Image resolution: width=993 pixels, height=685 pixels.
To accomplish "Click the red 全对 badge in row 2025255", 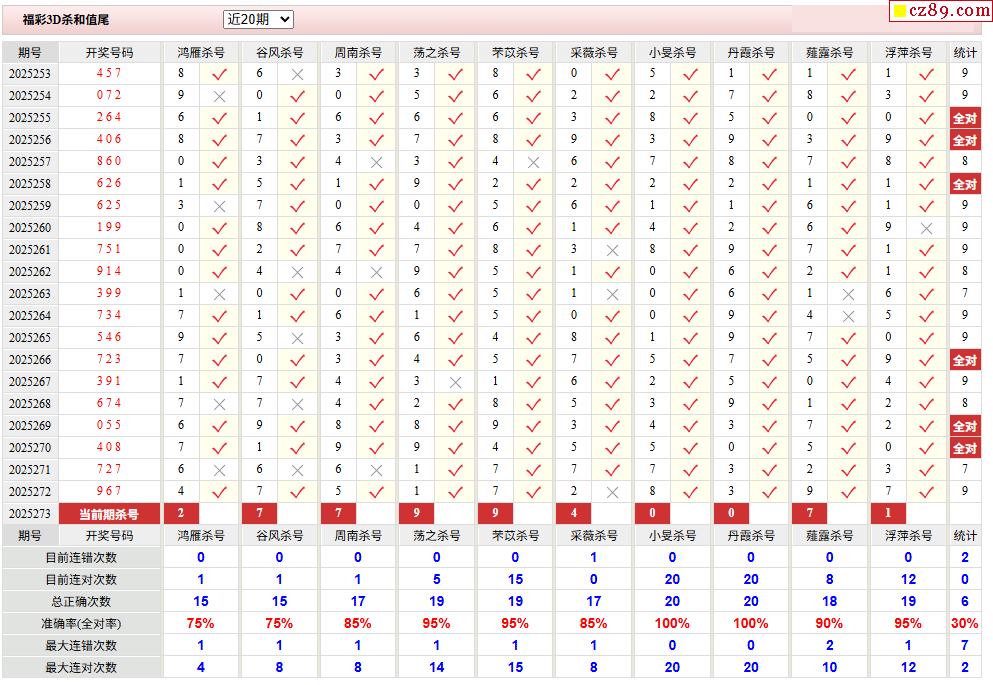I will (x=964, y=118).
